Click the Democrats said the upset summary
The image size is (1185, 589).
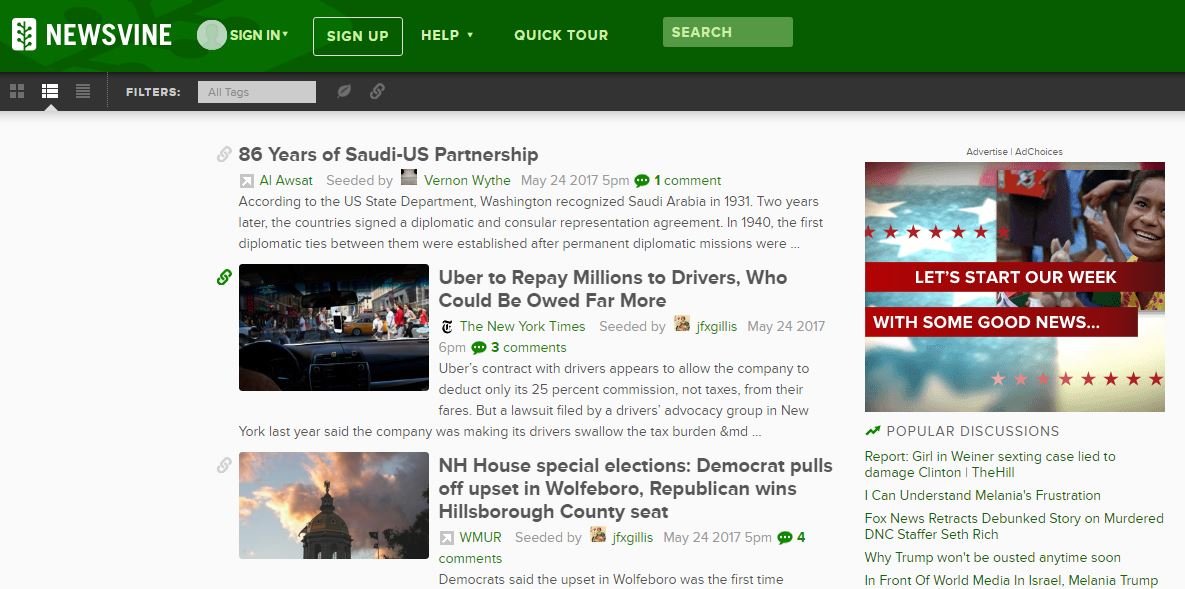(611, 580)
